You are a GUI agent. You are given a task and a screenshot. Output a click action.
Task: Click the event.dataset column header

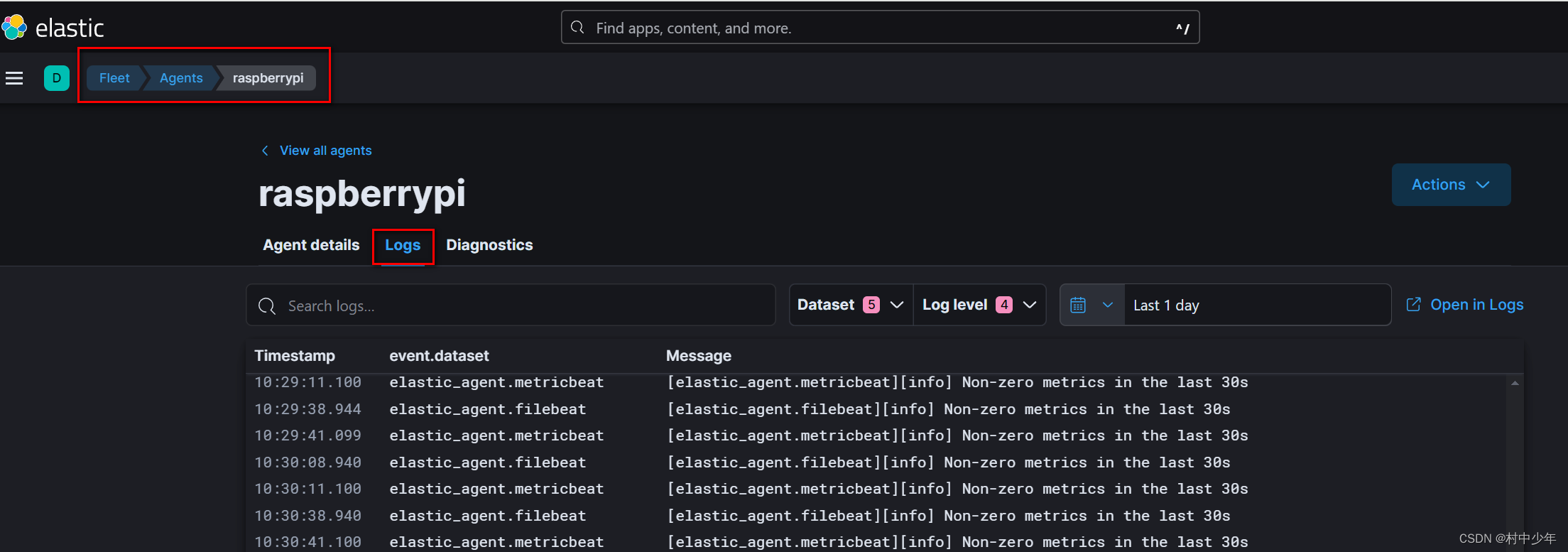click(x=439, y=356)
